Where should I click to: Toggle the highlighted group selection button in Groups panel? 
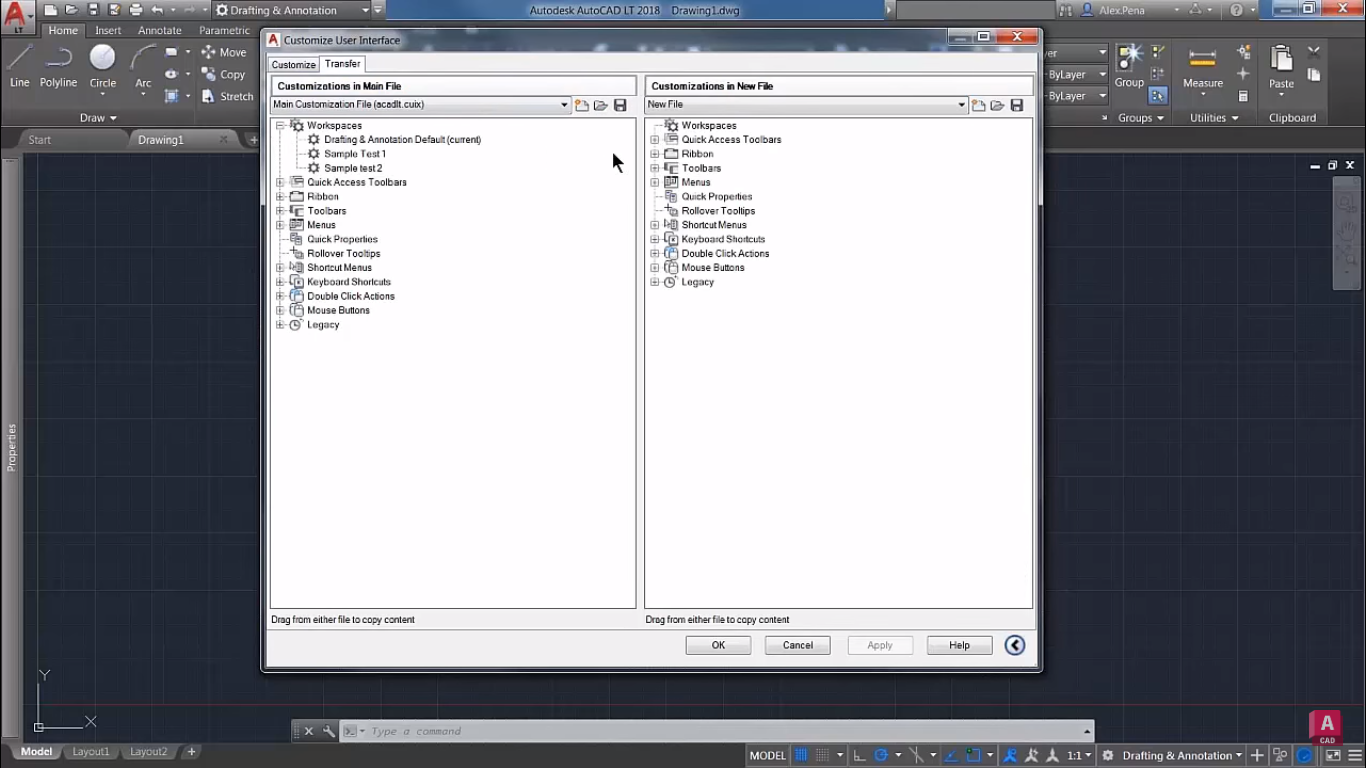tap(1157, 96)
